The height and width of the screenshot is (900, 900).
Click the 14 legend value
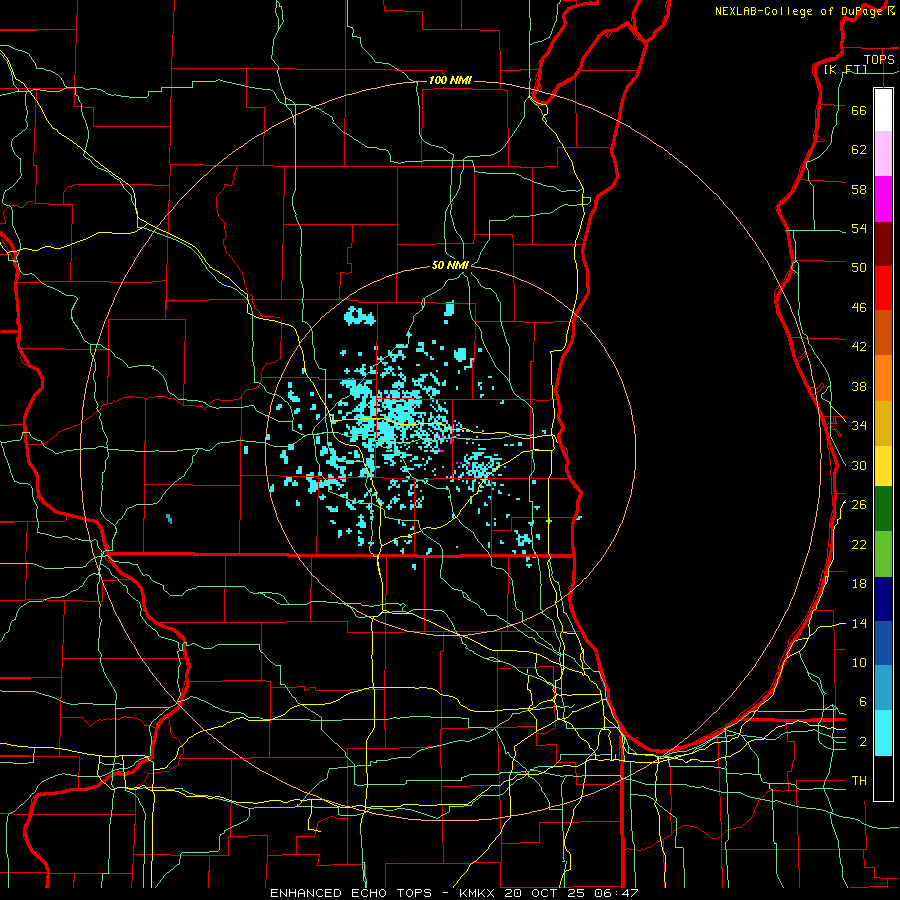tap(859, 623)
